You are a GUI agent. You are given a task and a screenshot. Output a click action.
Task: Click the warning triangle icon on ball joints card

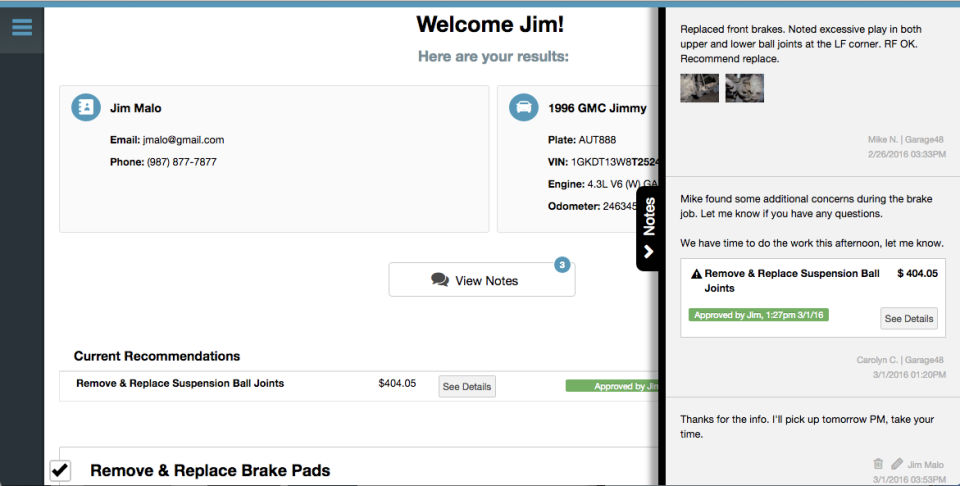coord(696,274)
